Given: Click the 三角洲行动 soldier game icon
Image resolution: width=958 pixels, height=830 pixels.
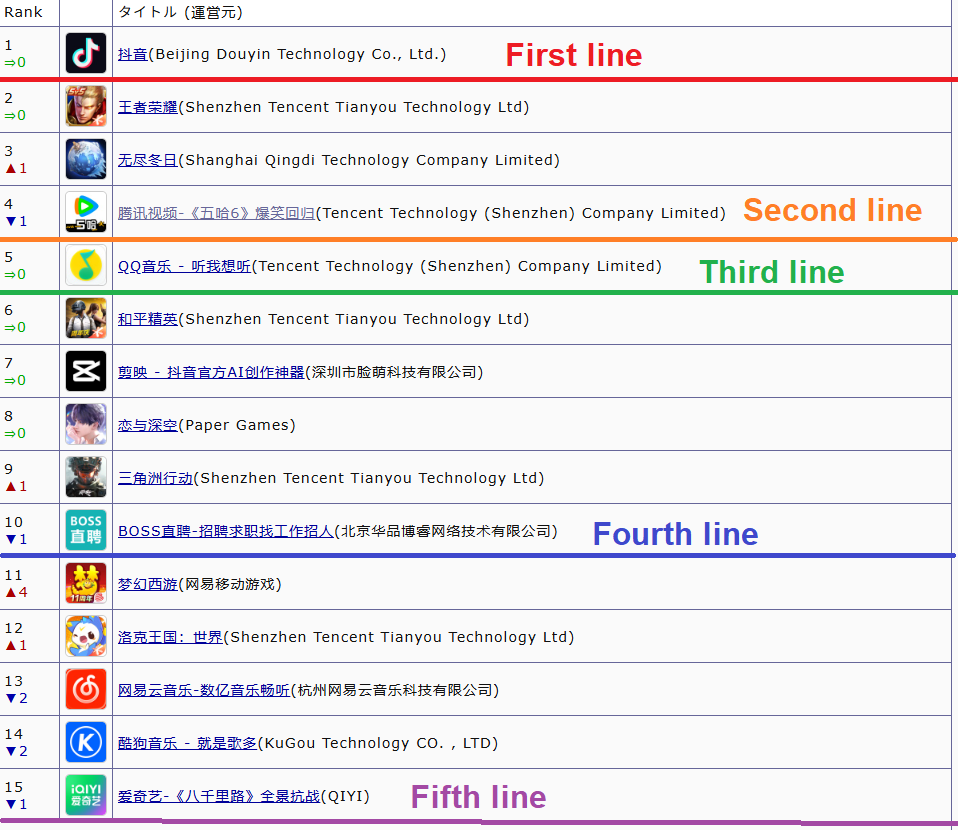Looking at the screenshot, I should (86, 477).
